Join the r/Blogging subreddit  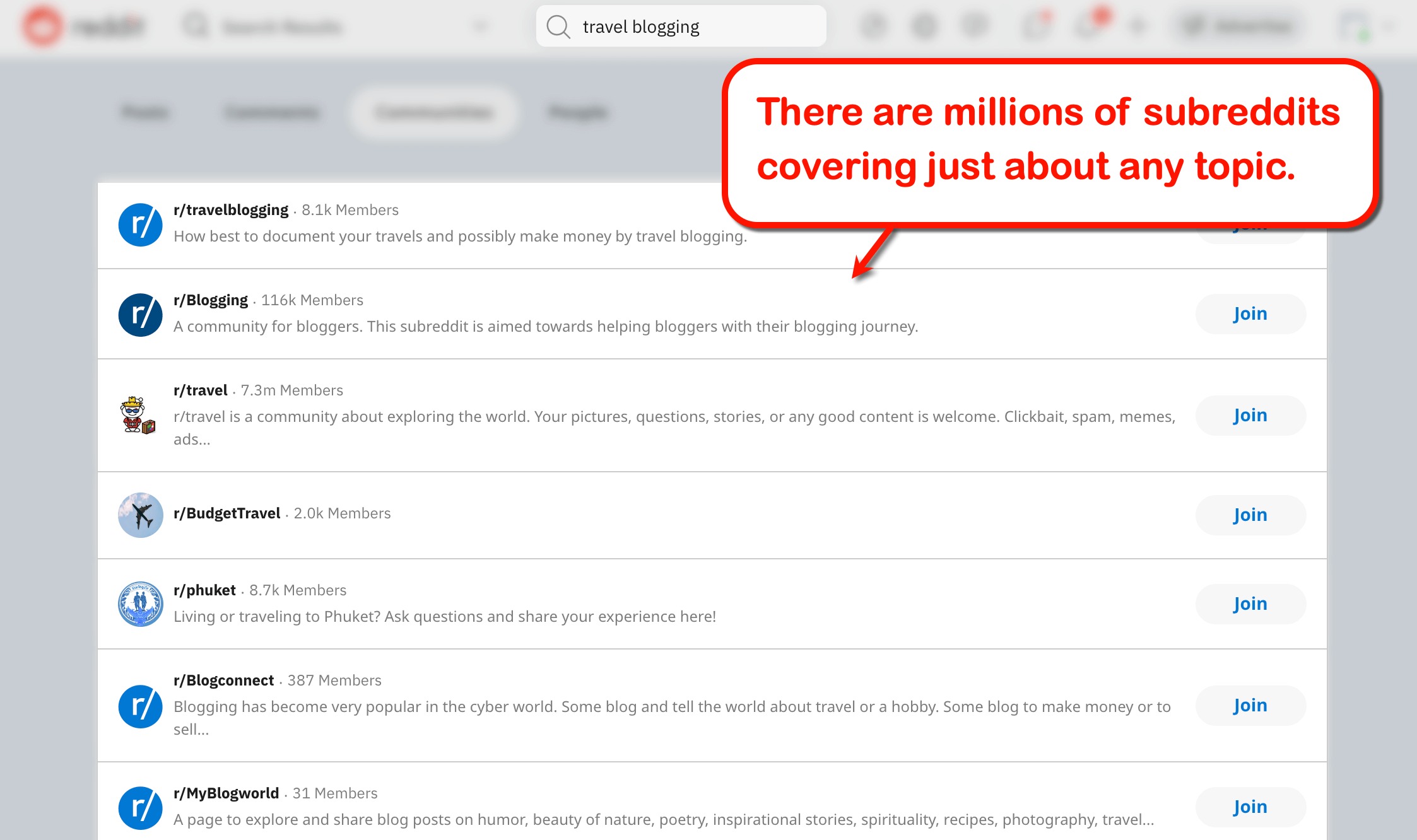[1250, 314]
